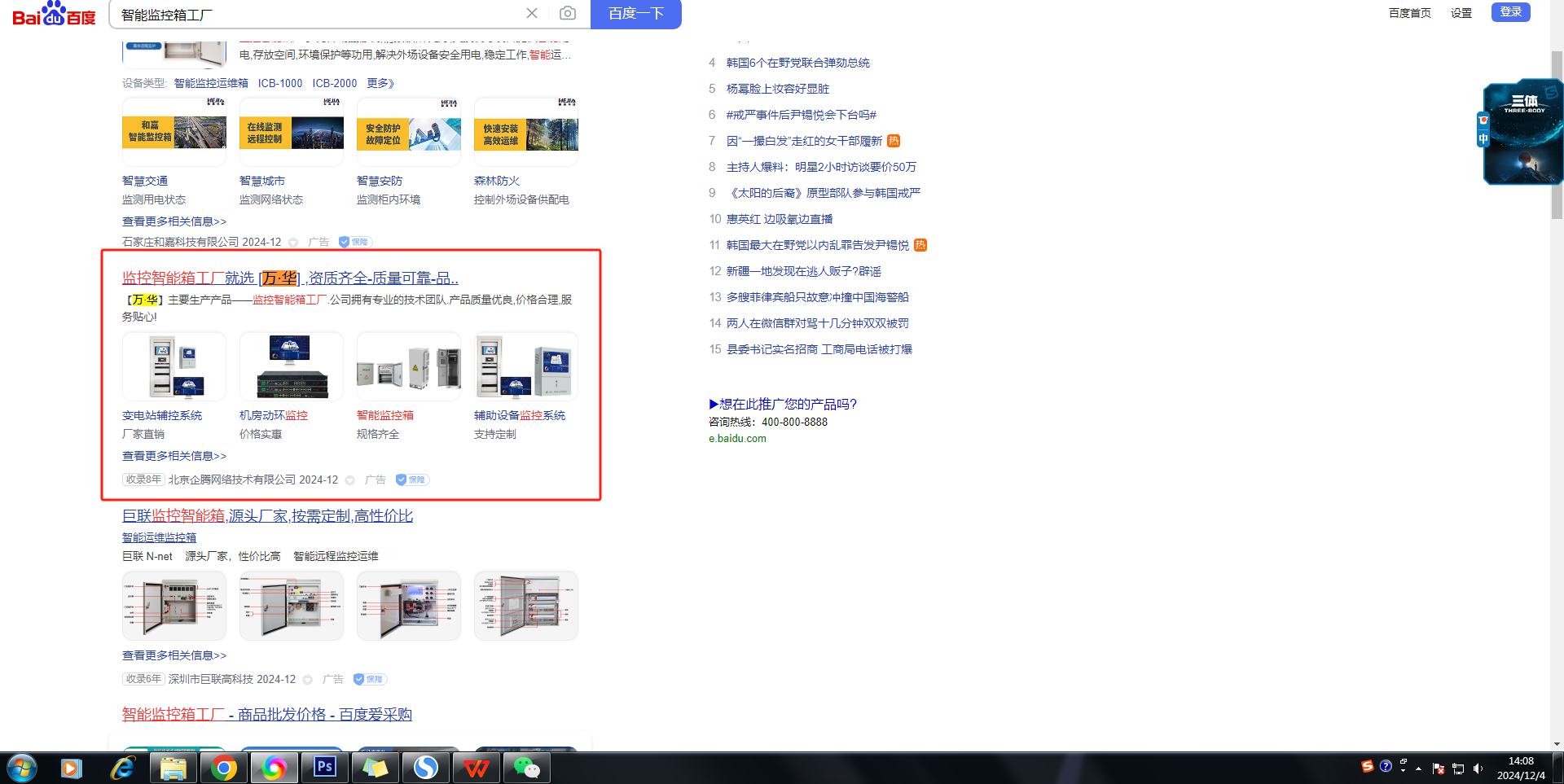Open the 智能监控箱工厂 - 商品批发价格 result
1564x784 pixels.
[x=267, y=715]
